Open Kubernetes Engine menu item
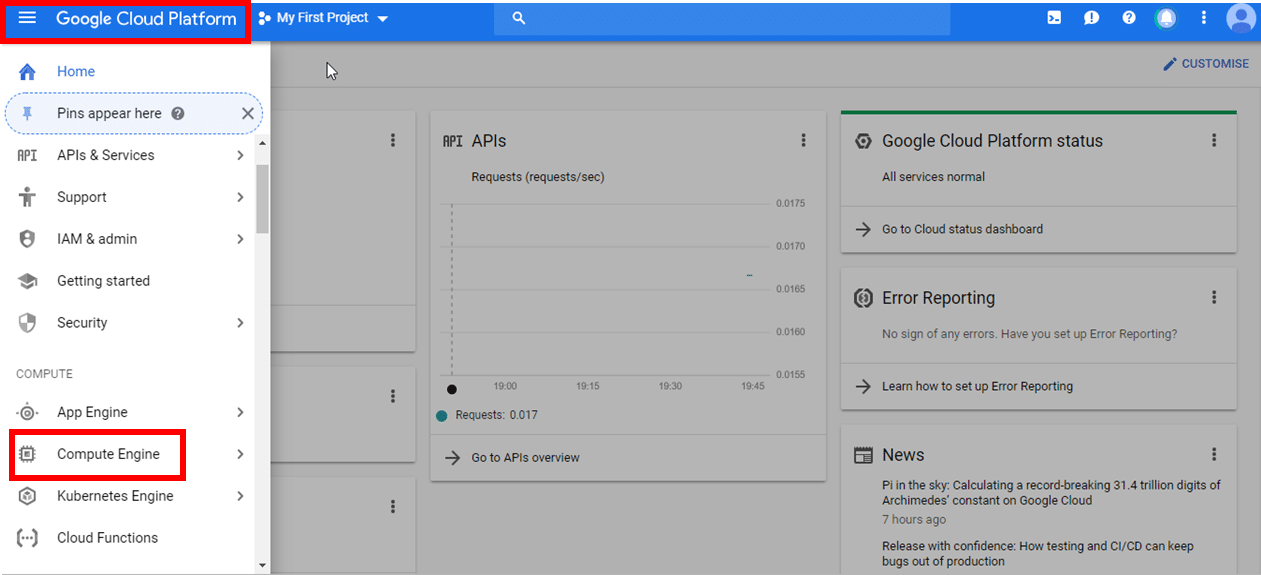The width and height of the screenshot is (1261, 575). [128, 496]
